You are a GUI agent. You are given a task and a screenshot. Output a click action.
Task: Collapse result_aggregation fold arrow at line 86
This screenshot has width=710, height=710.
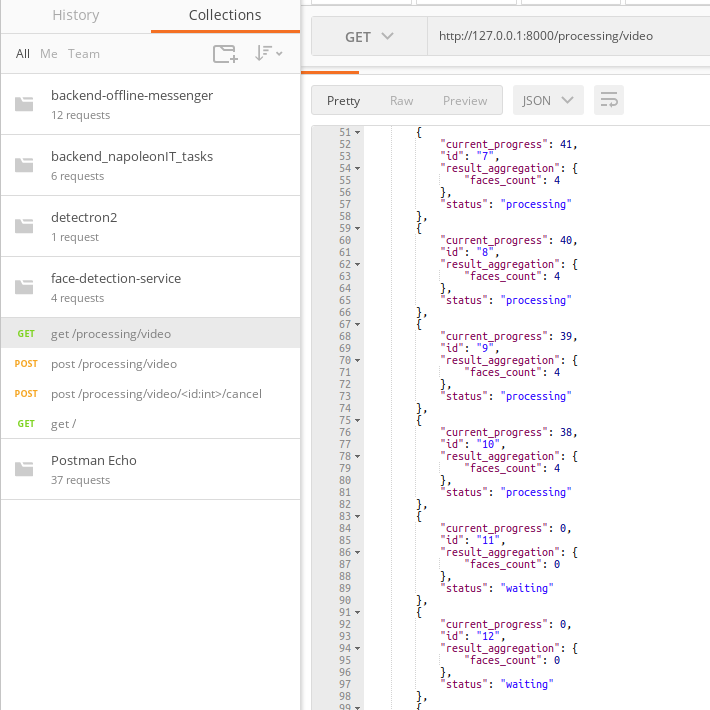tap(358, 552)
